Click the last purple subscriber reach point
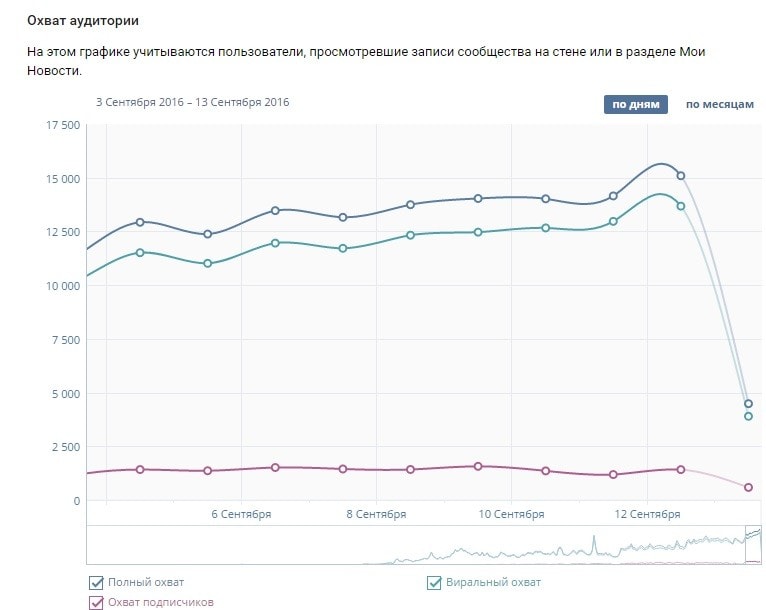Screen dimensions: 766x610 pos(748,487)
